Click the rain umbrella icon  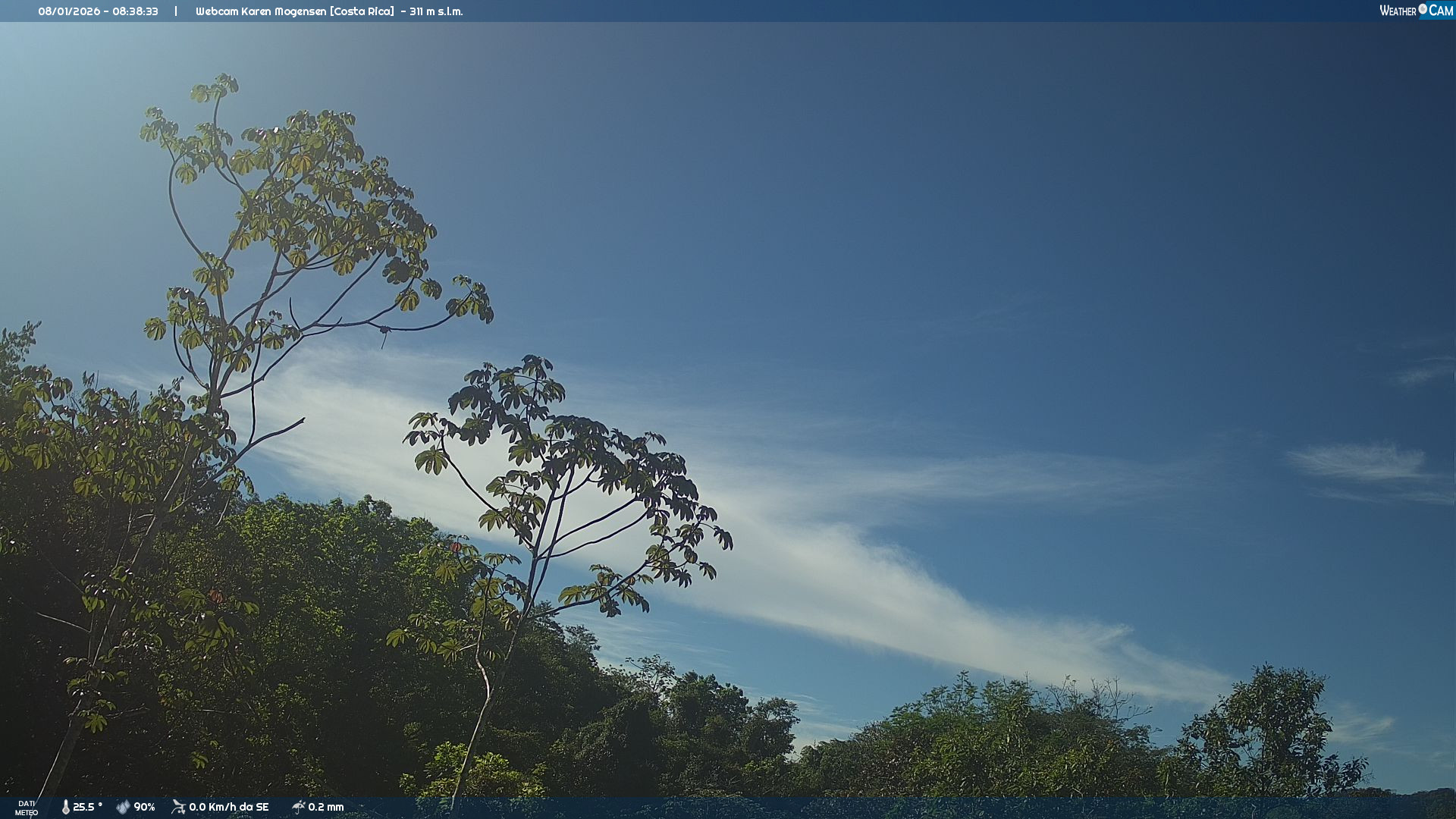[298, 807]
